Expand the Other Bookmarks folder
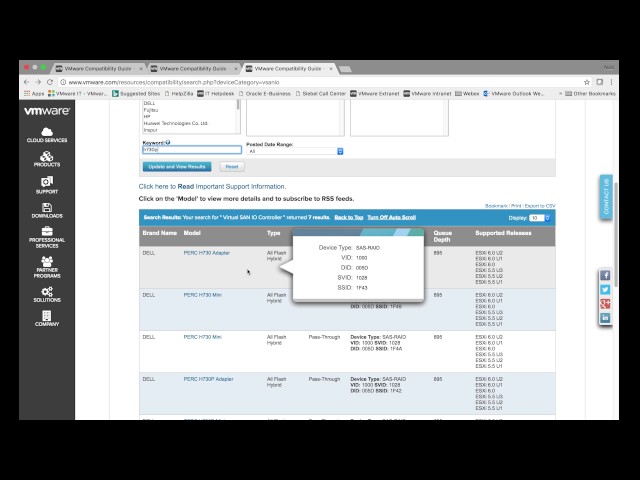 click(590, 93)
